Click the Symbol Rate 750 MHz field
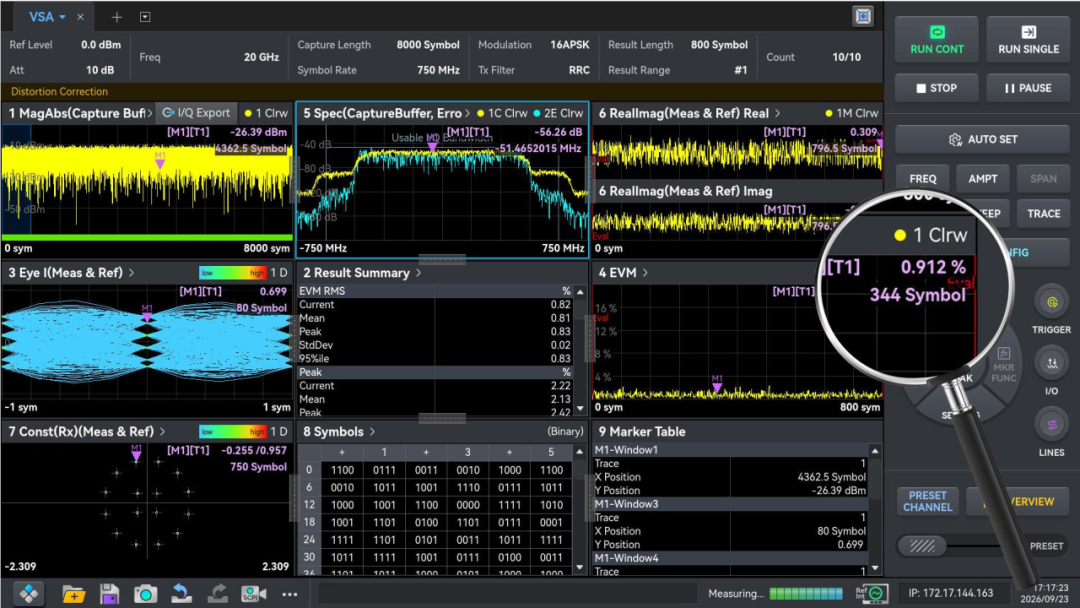Screen dimensions: 1080x608 pos(378,70)
